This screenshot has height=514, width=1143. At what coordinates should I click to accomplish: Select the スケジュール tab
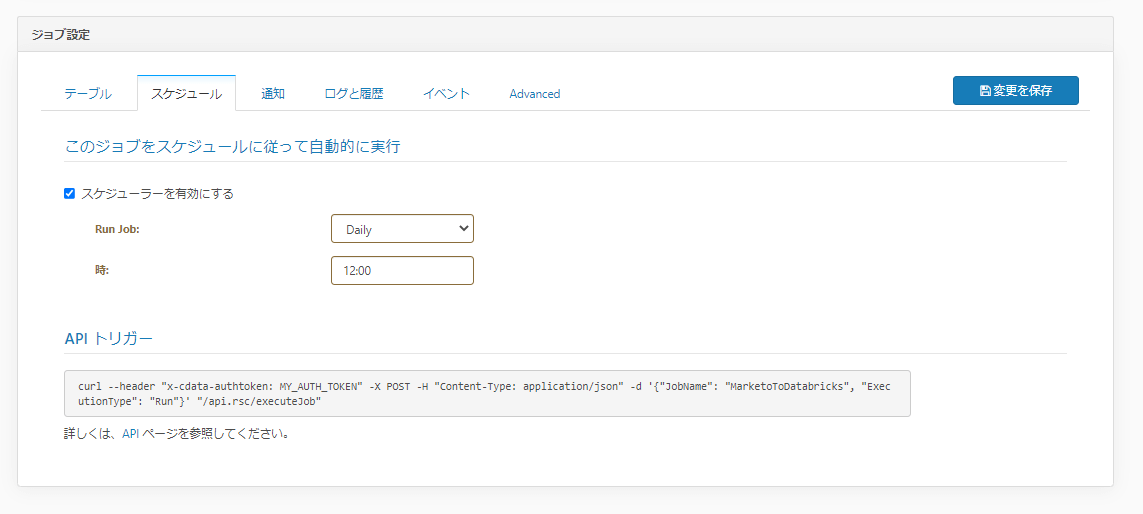coord(186,94)
